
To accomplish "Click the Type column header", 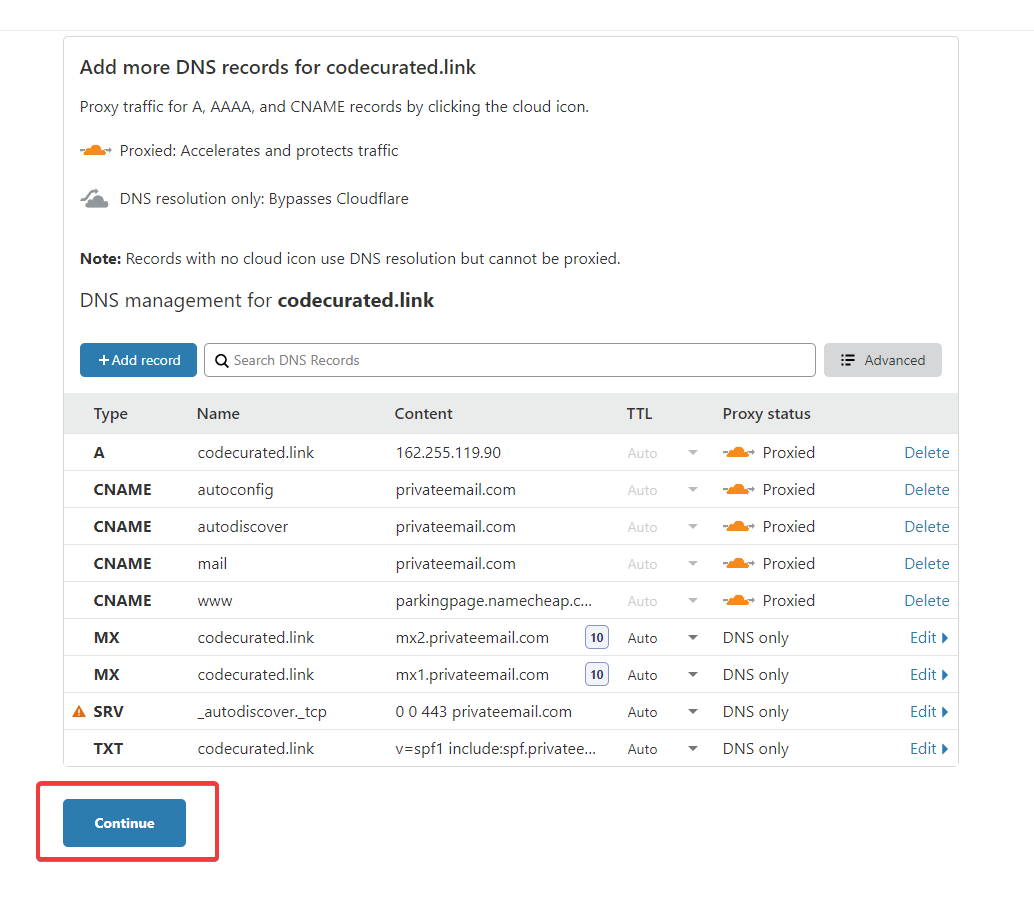I will point(110,414).
